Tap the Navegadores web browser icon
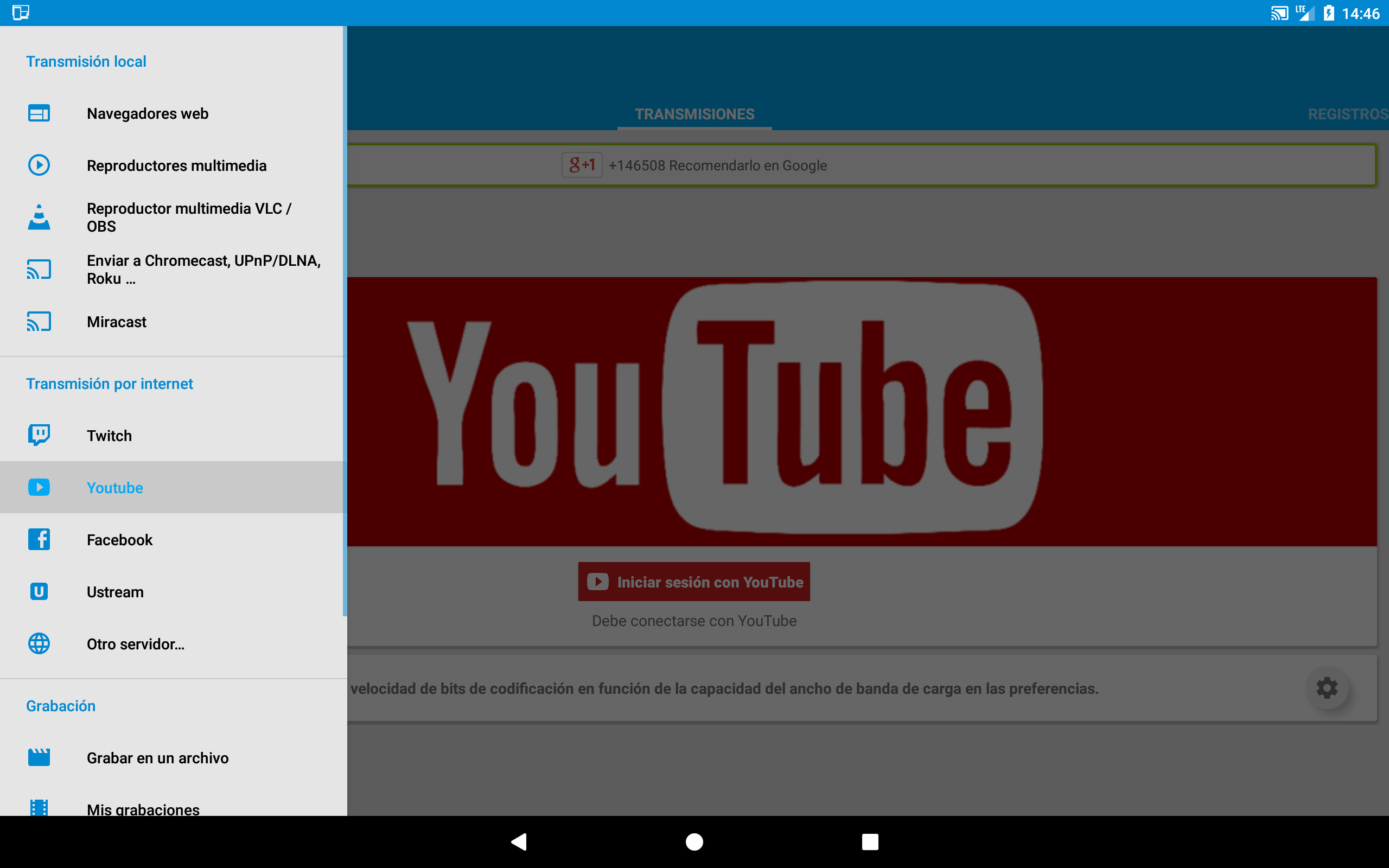 click(39, 113)
